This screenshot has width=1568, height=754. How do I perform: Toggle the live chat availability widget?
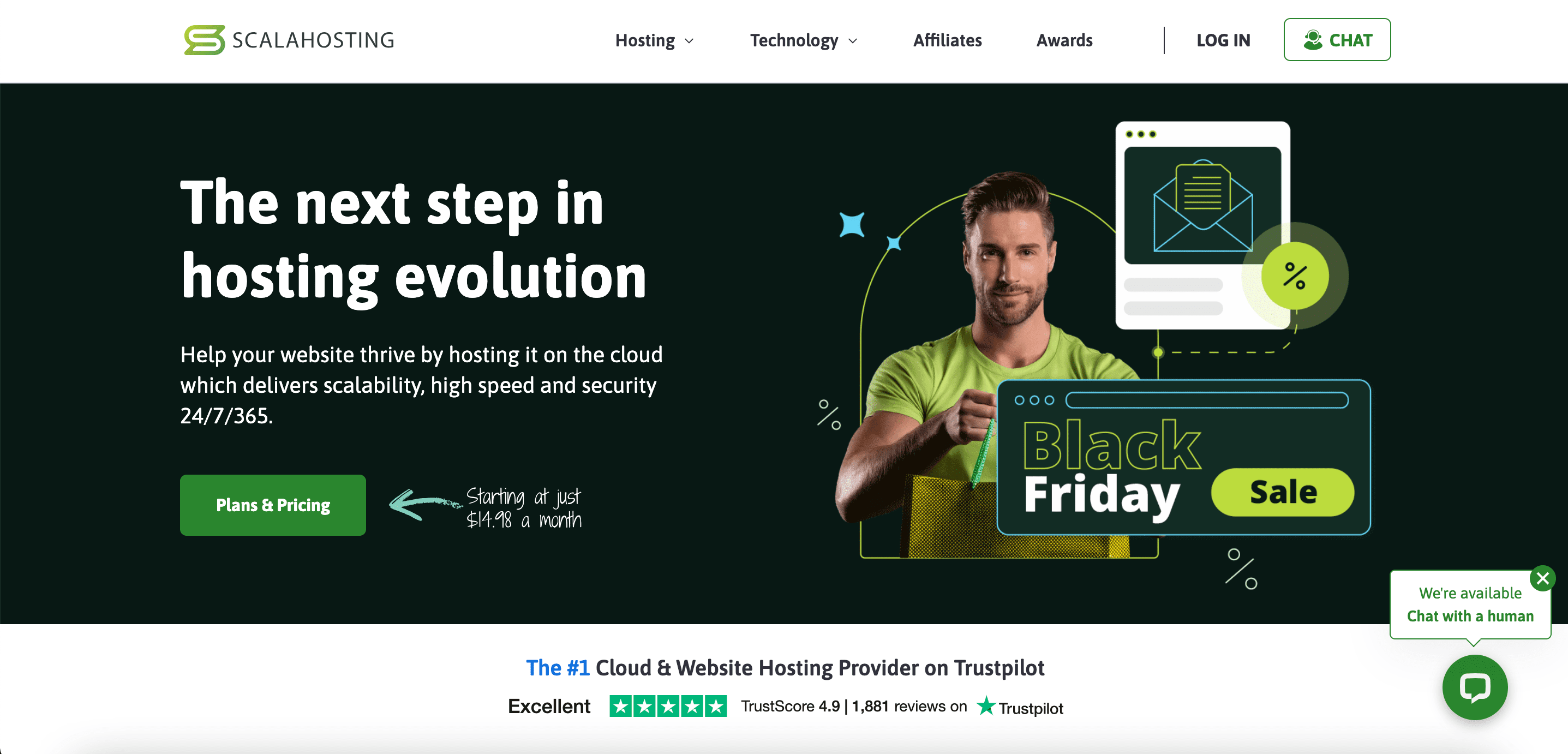click(x=1543, y=577)
